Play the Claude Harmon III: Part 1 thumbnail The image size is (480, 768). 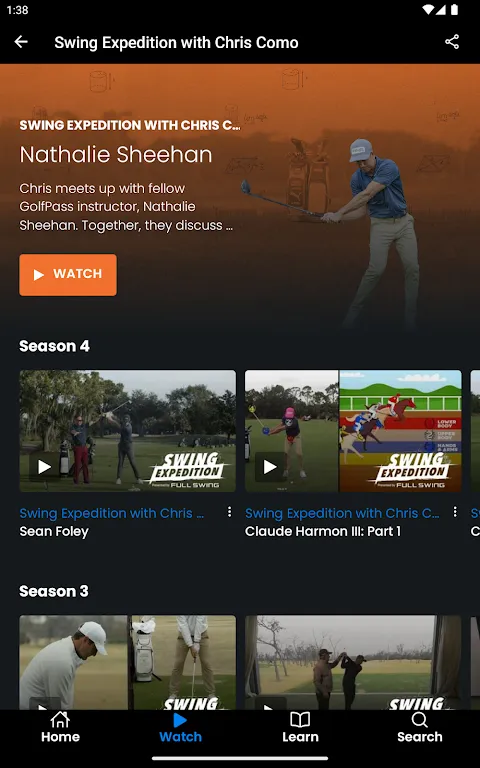[x=353, y=431]
